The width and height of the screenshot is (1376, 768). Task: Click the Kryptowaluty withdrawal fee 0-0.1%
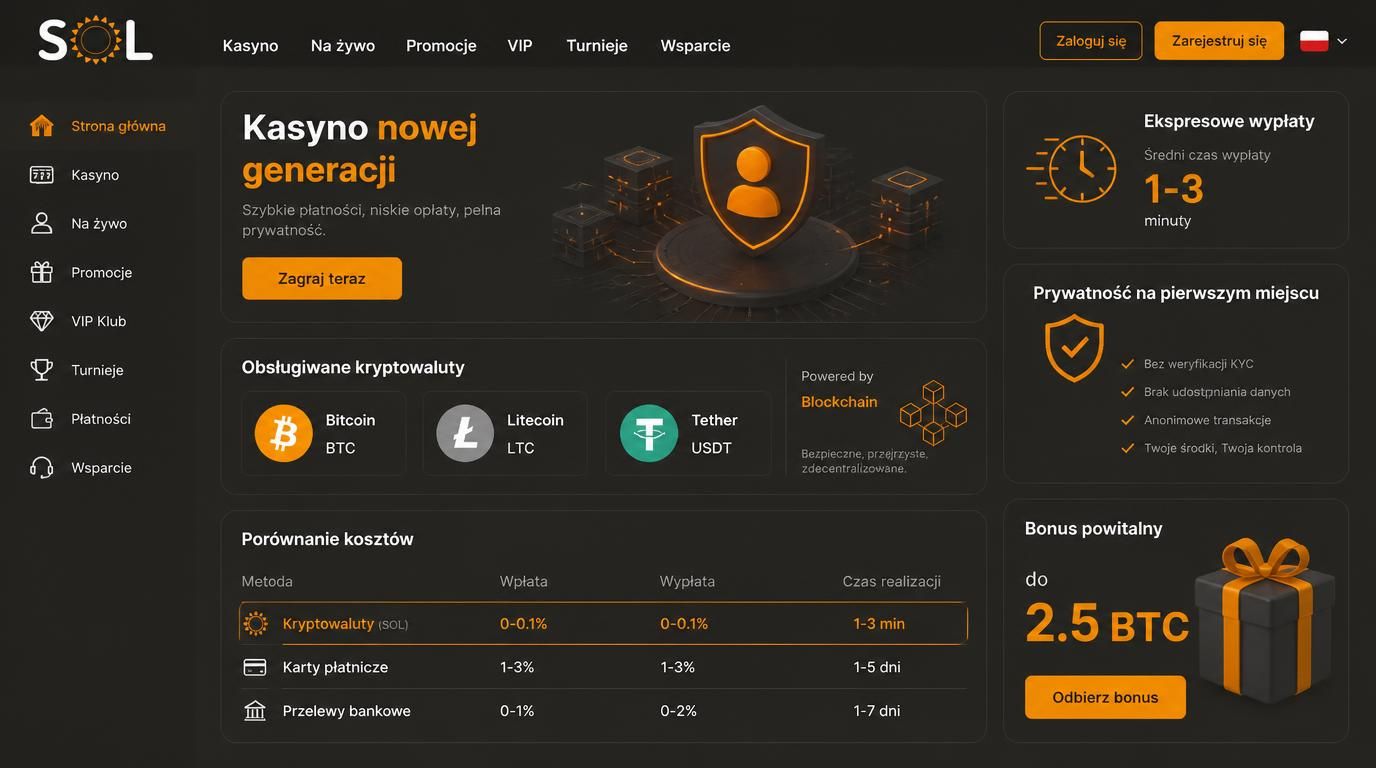tap(684, 624)
